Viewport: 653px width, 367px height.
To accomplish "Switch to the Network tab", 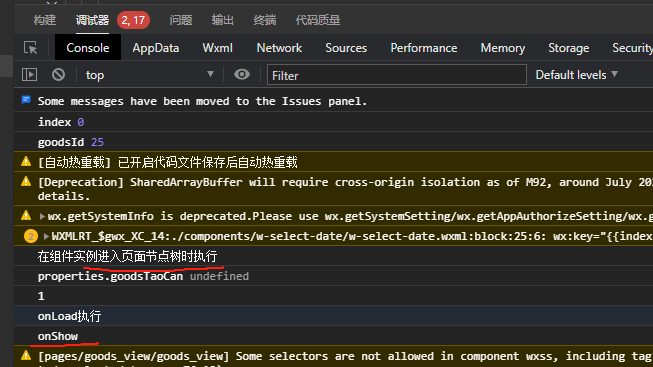I will click(279, 48).
